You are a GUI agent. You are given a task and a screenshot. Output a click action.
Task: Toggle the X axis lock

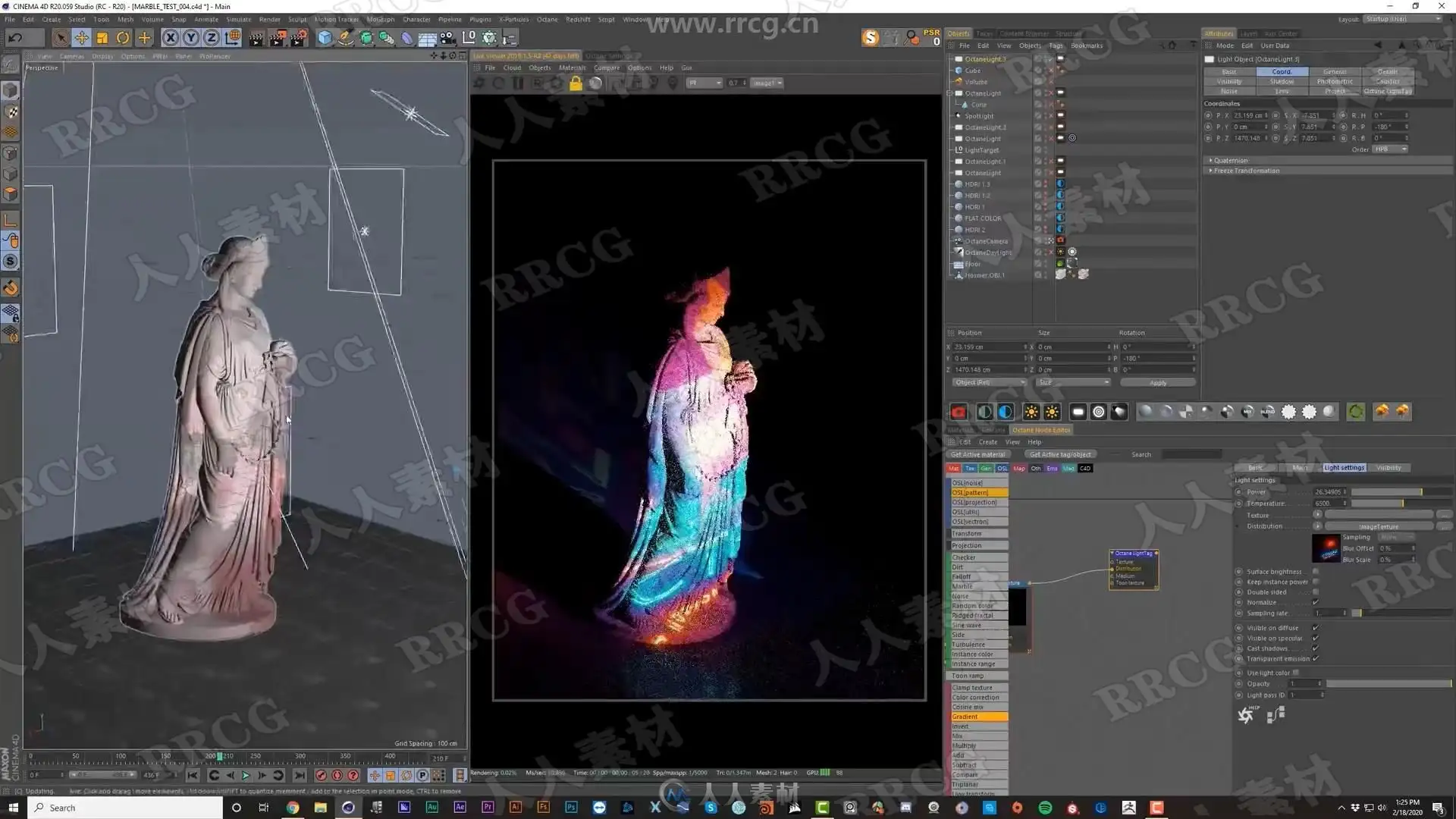tap(170, 37)
